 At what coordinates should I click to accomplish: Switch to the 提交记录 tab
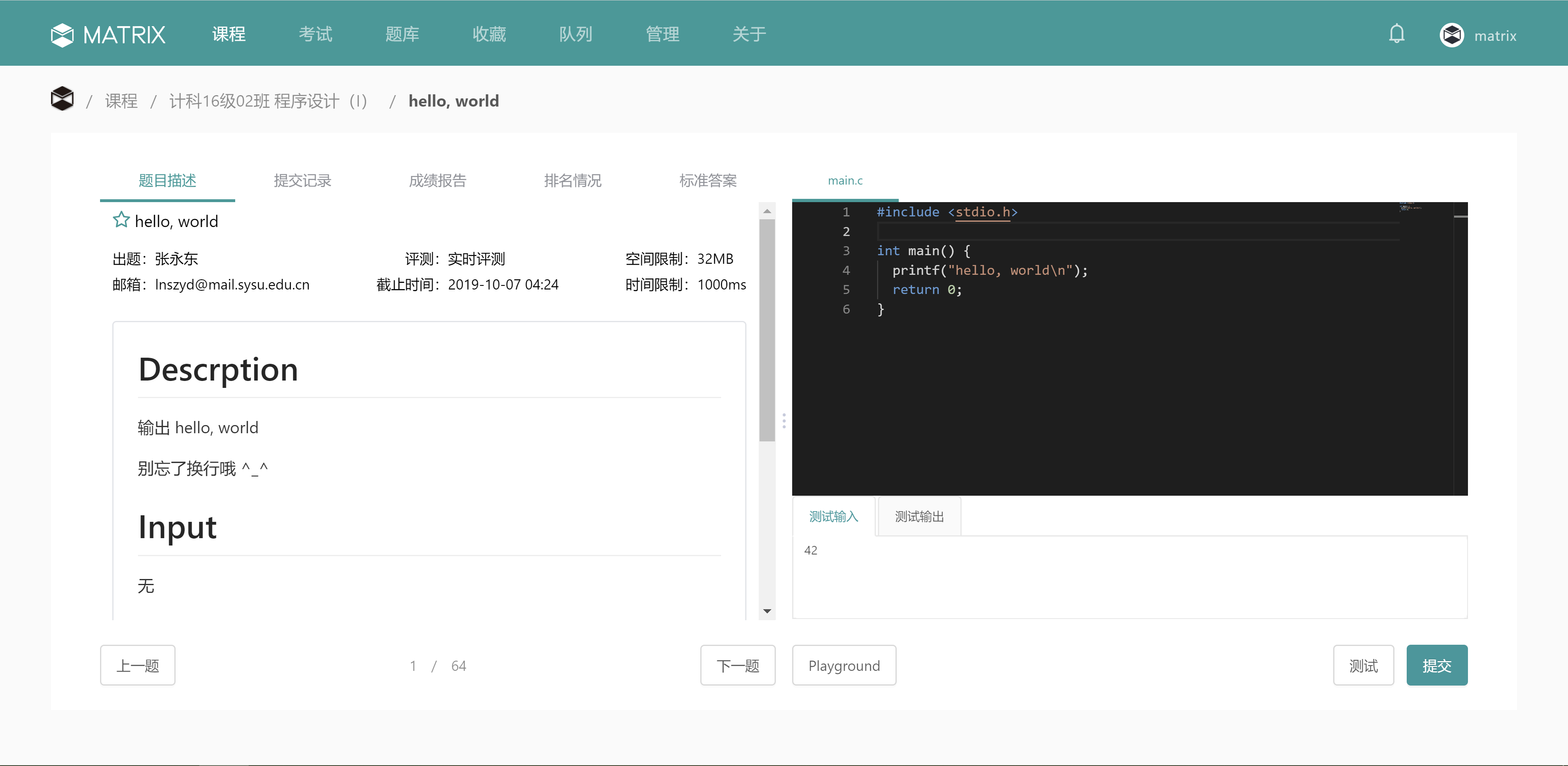pos(303,181)
